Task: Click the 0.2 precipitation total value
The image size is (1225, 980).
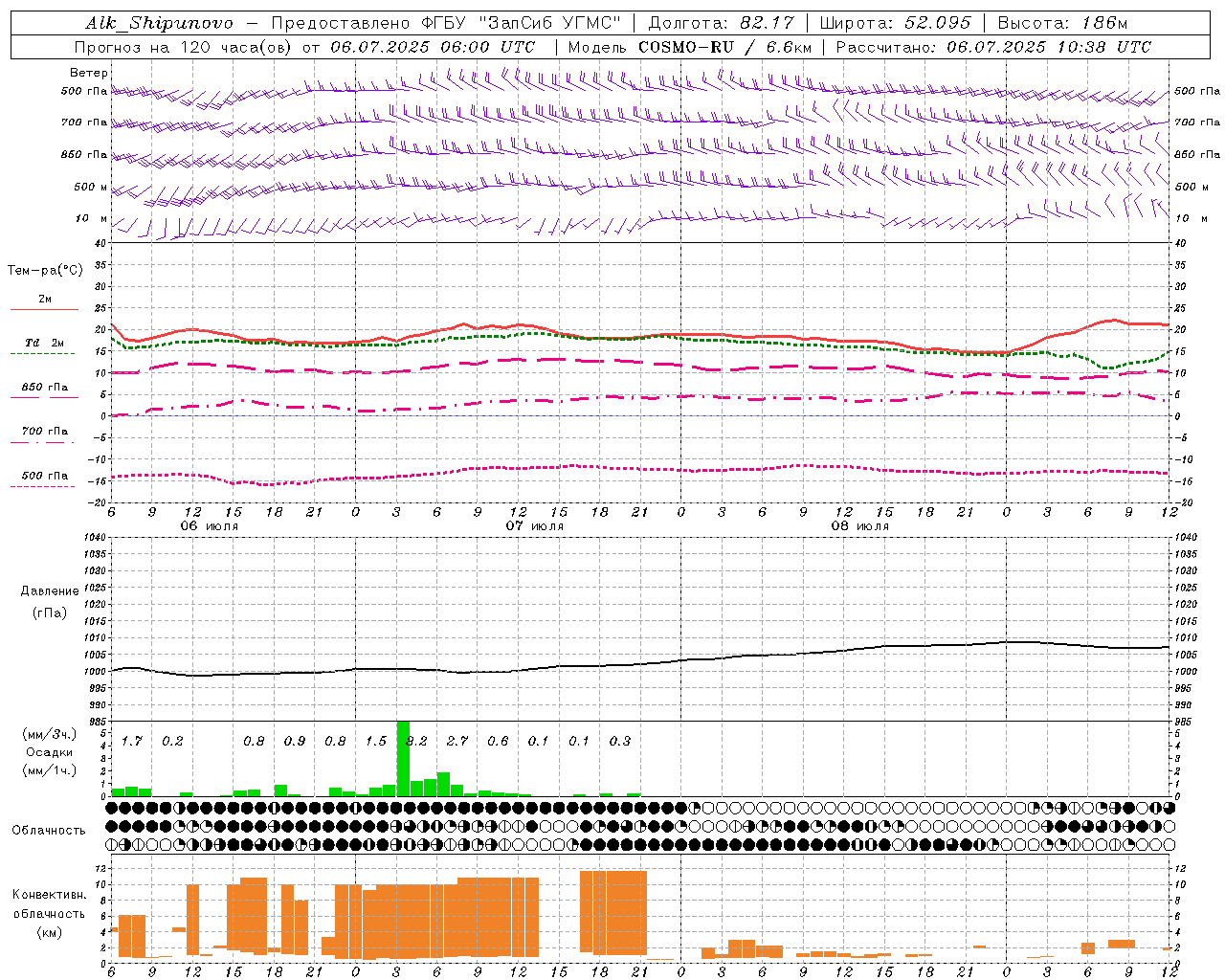Action: pyautogui.click(x=172, y=741)
